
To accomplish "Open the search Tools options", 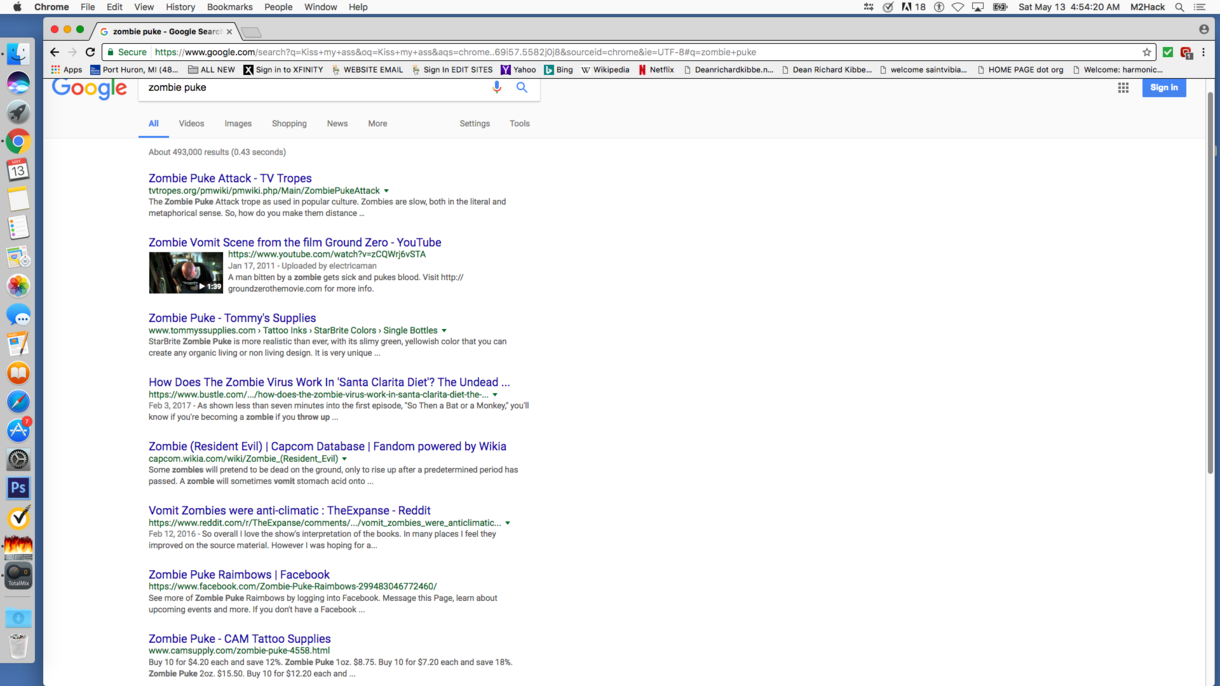I will tap(520, 124).
